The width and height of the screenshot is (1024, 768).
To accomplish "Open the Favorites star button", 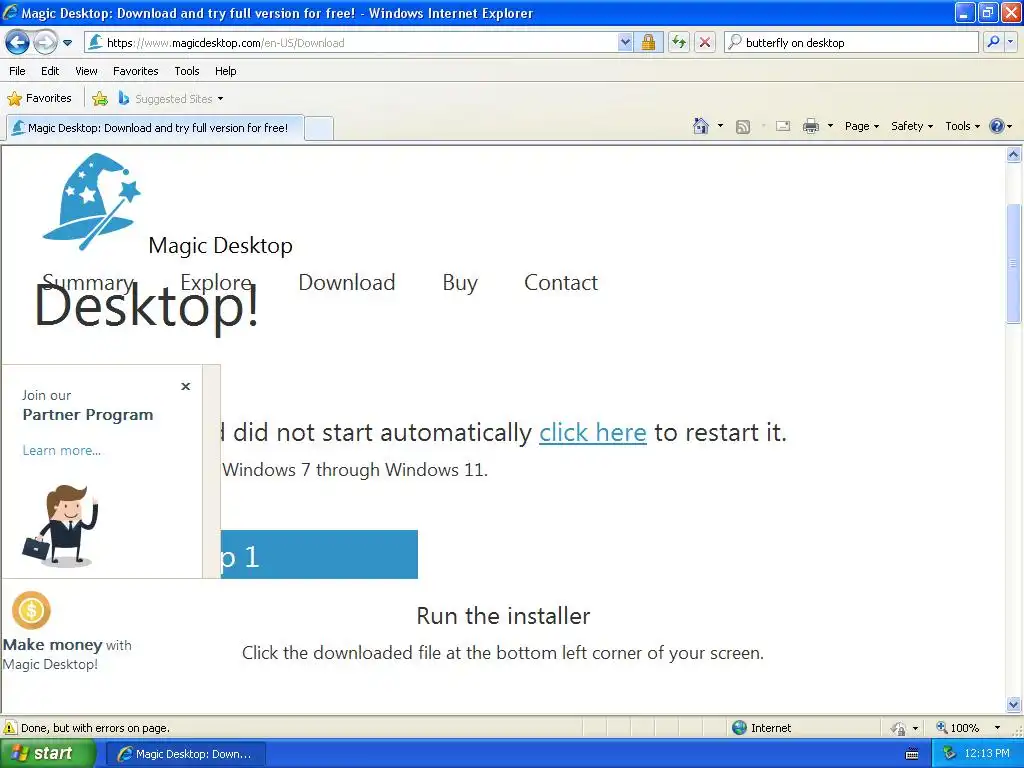I will coord(39,99).
